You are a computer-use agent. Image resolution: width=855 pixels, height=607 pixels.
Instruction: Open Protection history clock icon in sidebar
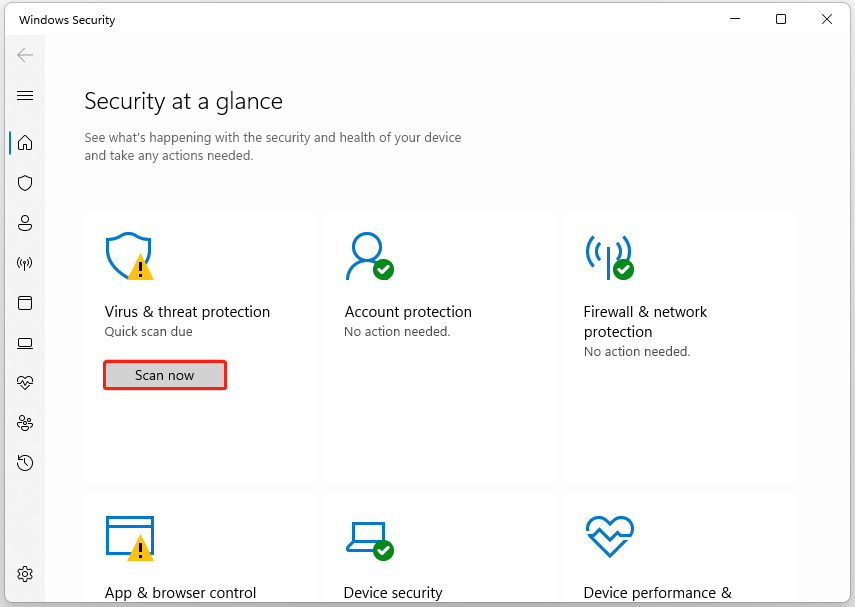click(25, 463)
